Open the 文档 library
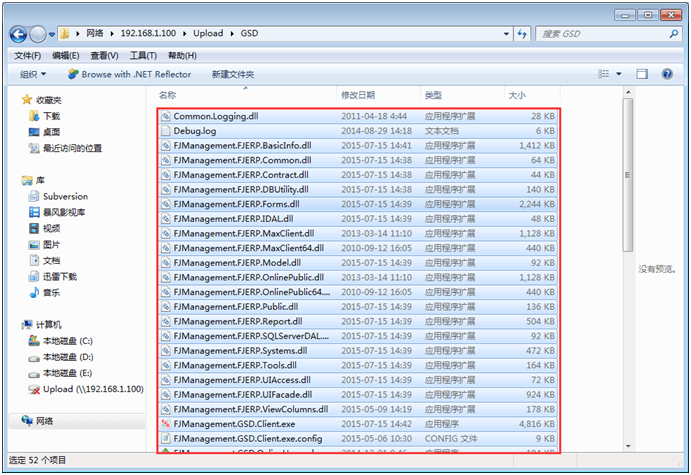This screenshot has width=691, height=475. (44, 260)
